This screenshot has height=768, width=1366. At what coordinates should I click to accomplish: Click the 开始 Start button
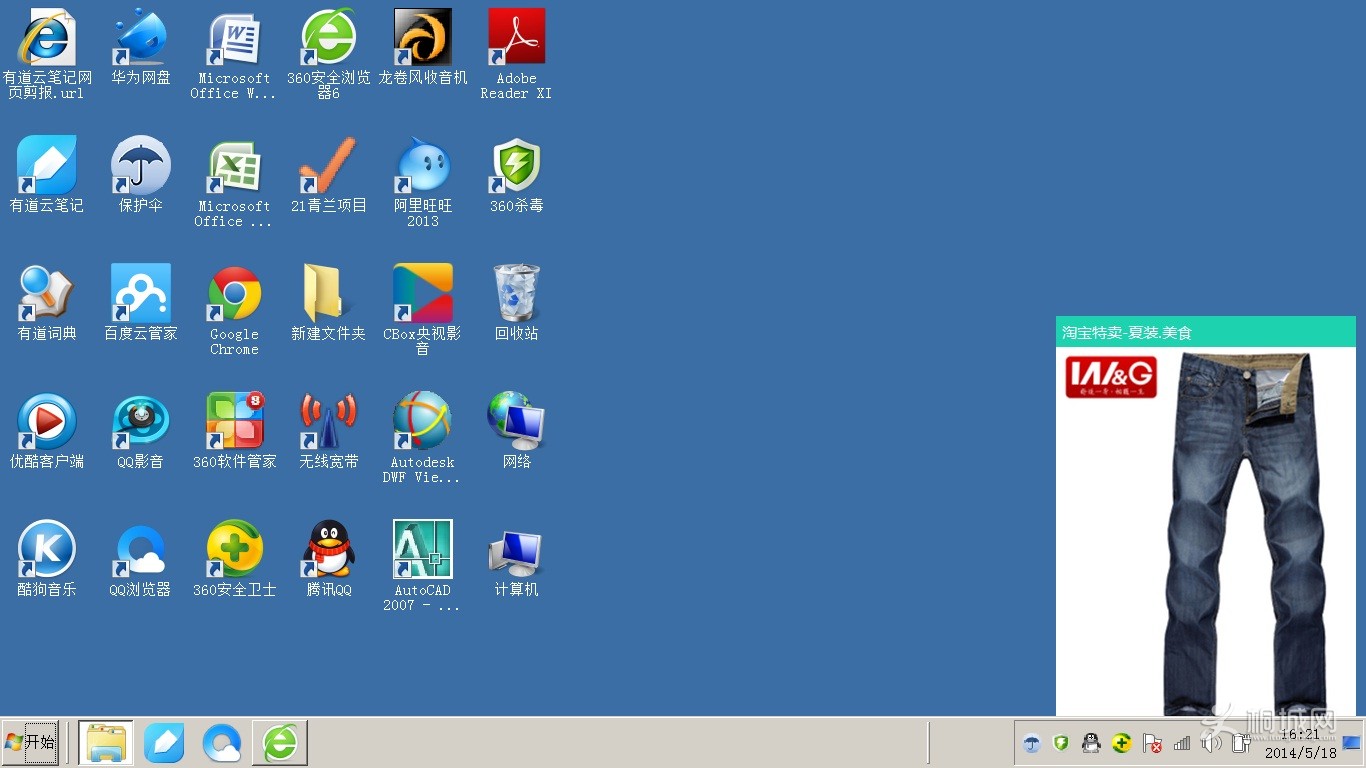pos(30,743)
